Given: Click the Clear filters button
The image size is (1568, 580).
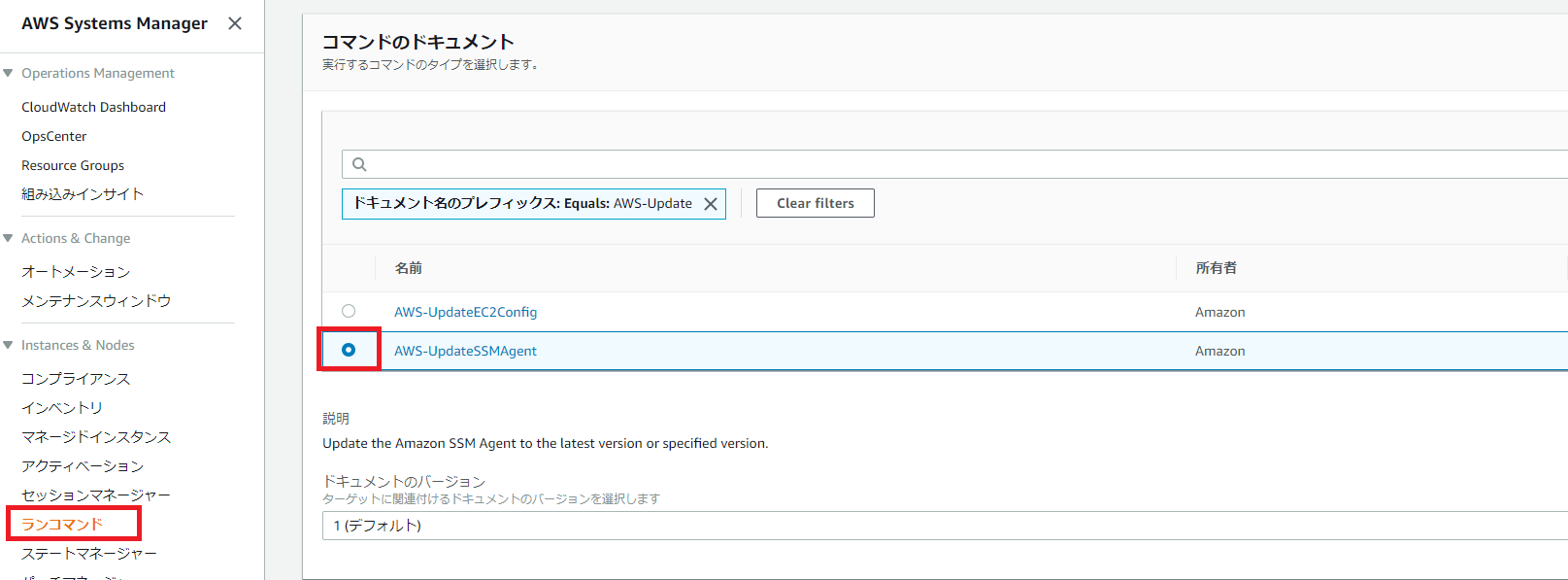Looking at the screenshot, I should coord(816,203).
